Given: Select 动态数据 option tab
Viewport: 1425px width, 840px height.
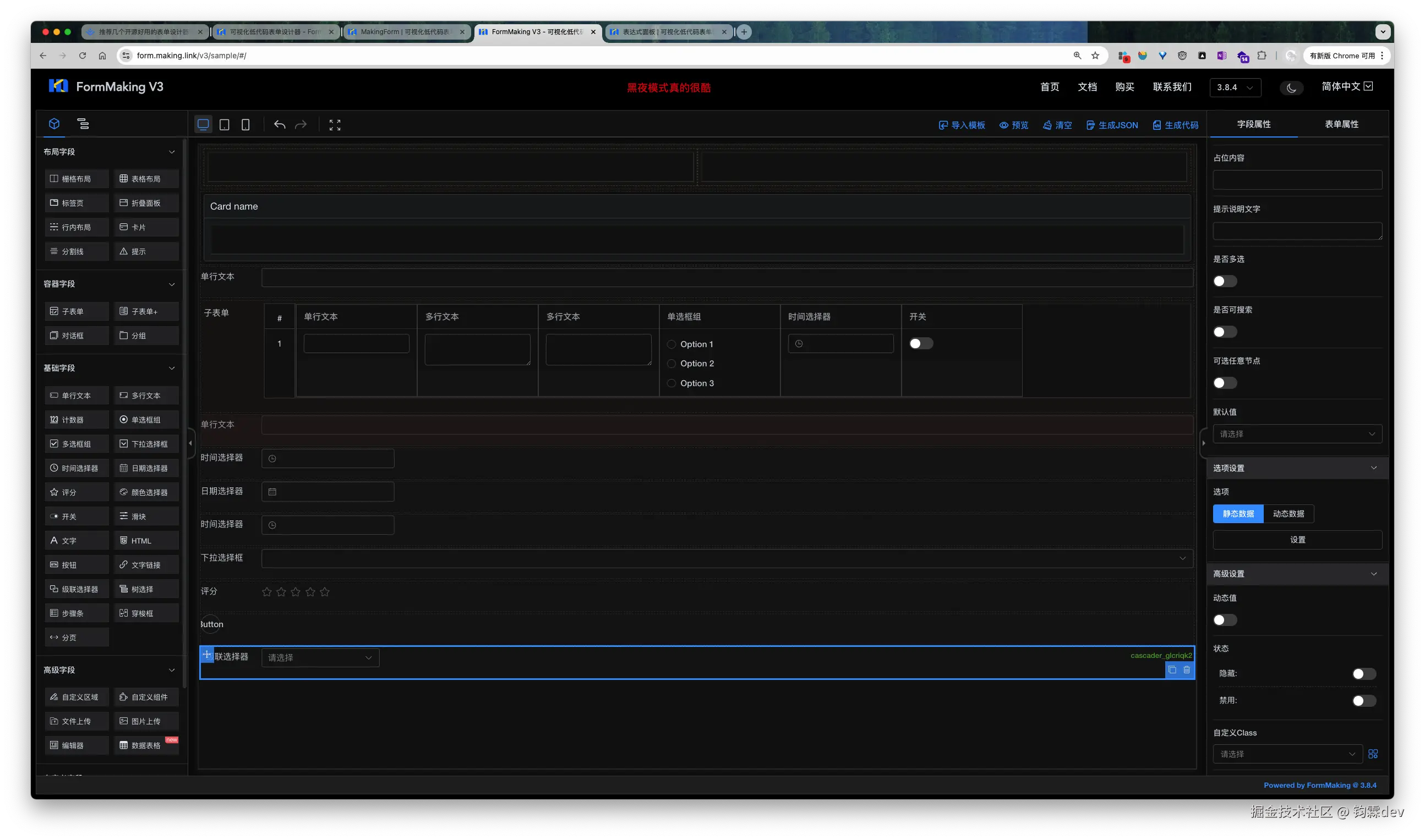Looking at the screenshot, I should 1288,514.
